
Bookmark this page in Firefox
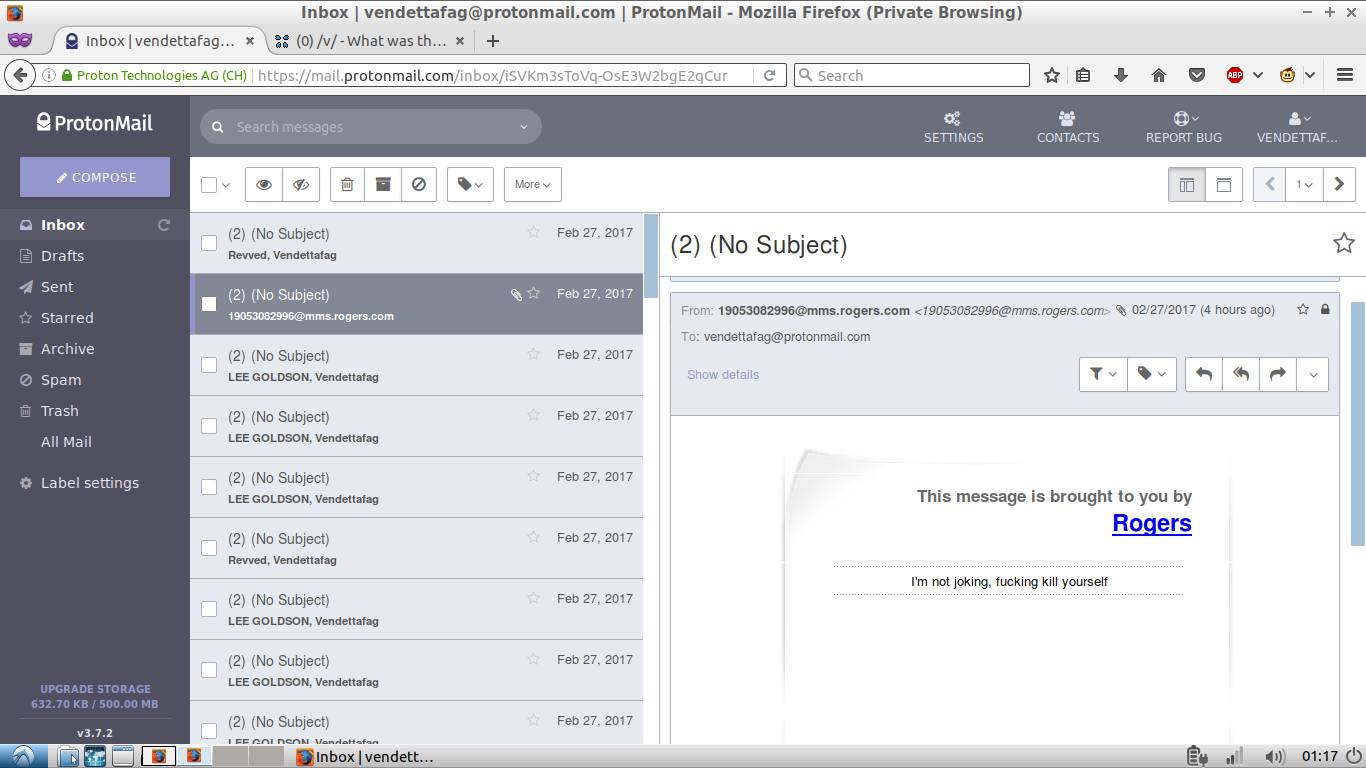point(1052,75)
